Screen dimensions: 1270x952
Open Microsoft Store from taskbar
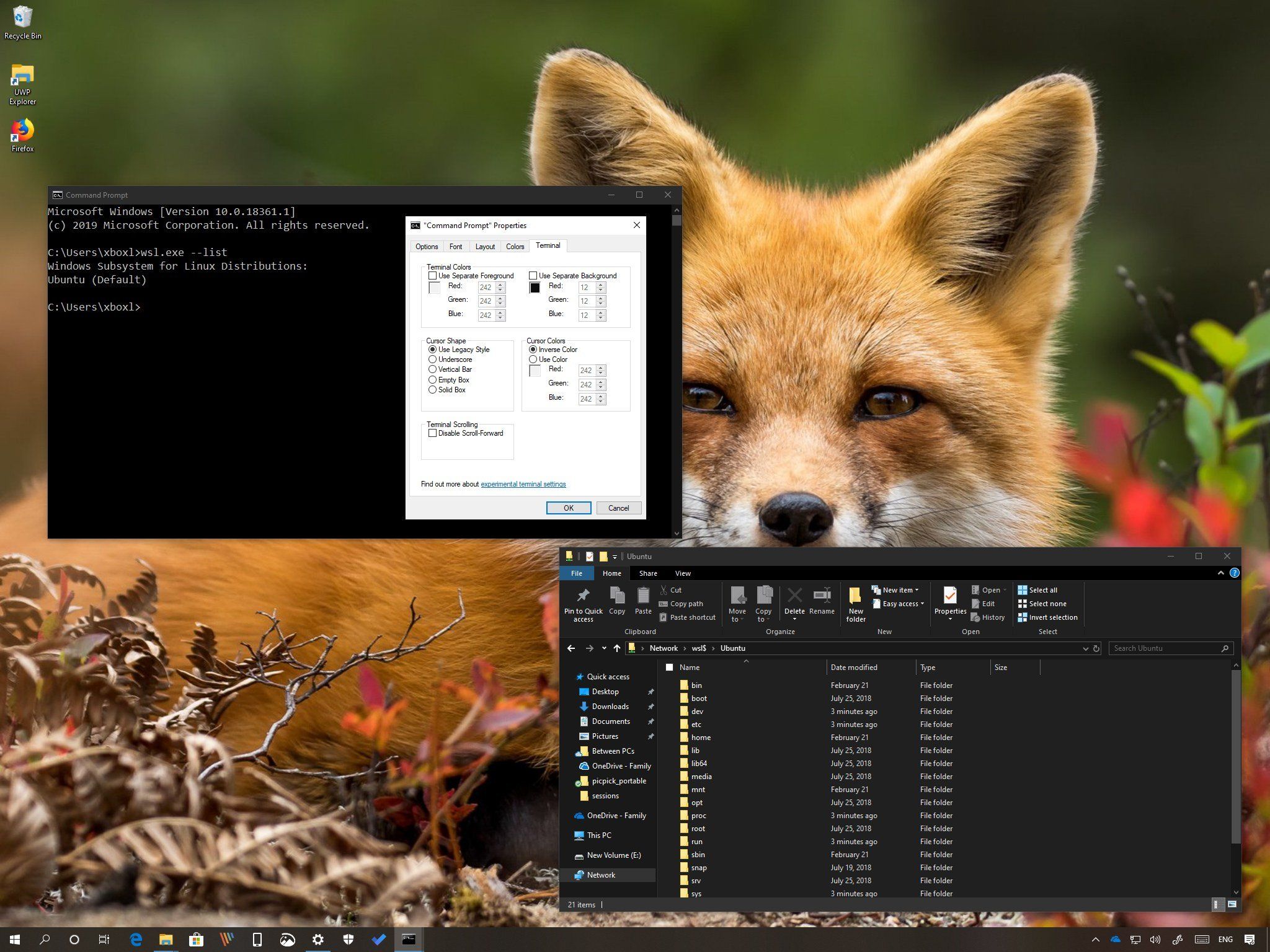point(196,940)
